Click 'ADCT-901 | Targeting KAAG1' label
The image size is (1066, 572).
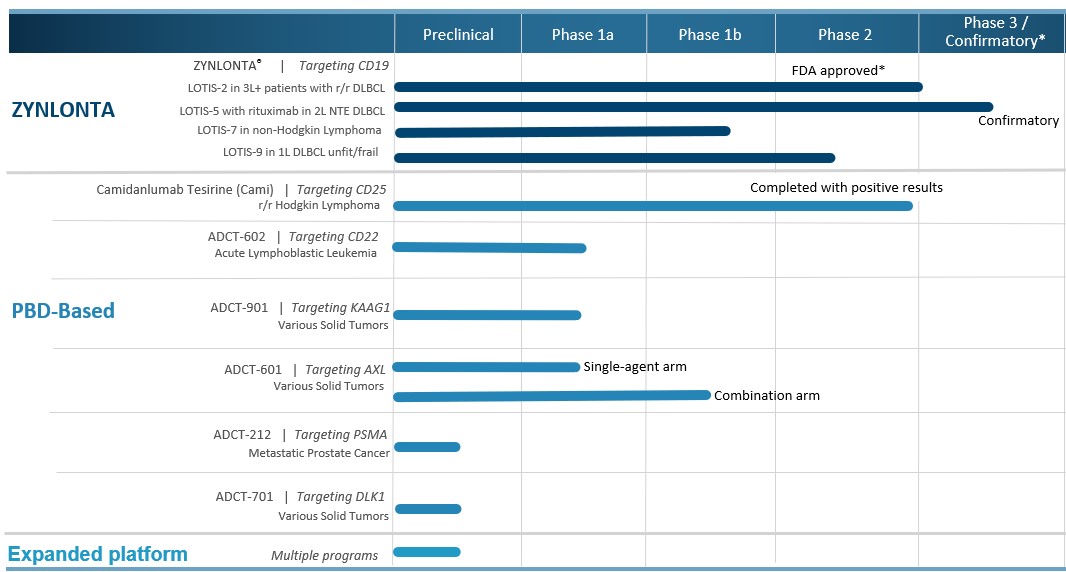click(x=300, y=307)
